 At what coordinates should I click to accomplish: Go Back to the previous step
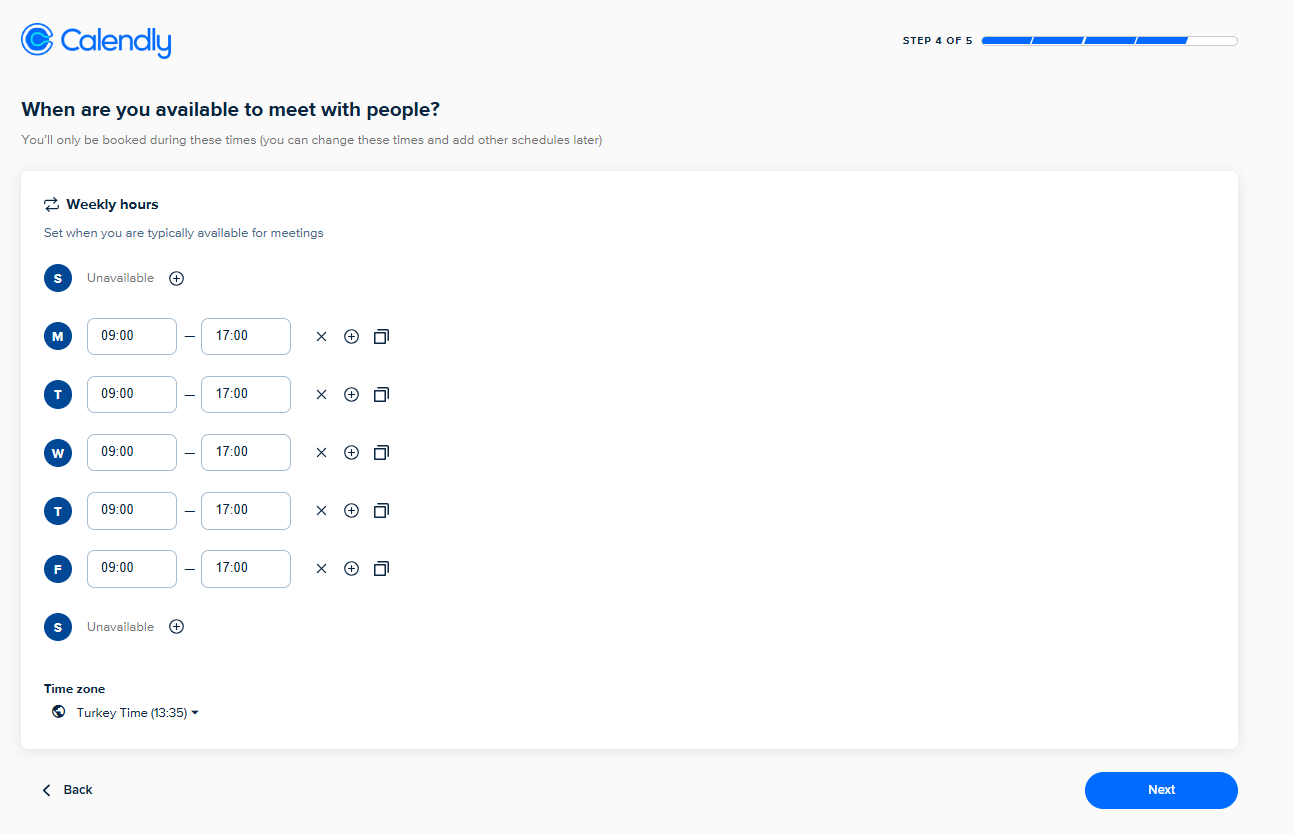pyautogui.click(x=68, y=790)
